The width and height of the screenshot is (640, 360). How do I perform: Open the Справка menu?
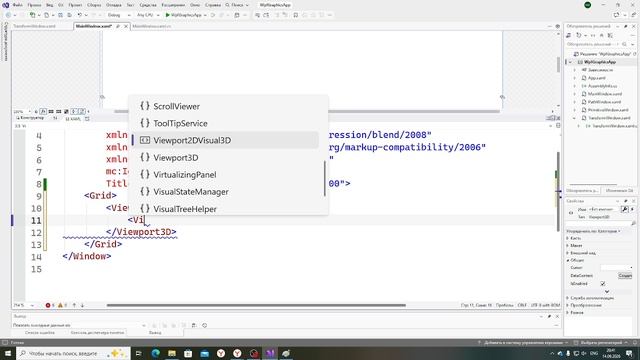click(213, 5)
